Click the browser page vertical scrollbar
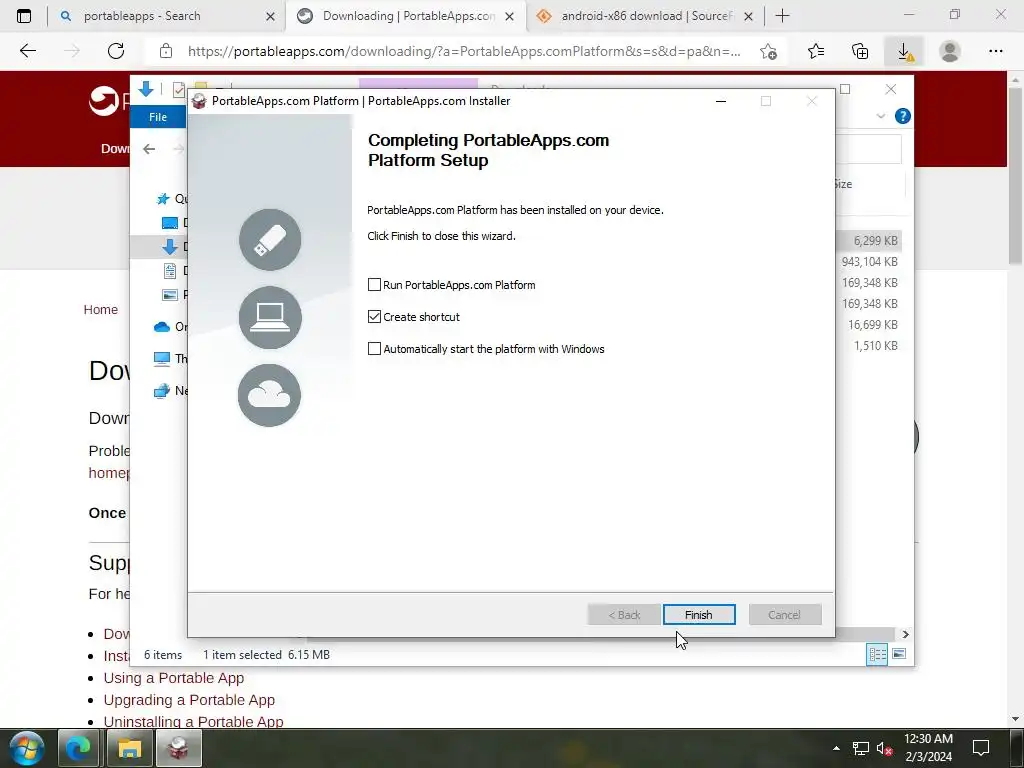This screenshot has height=768, width=1024. coord(1015,176)
